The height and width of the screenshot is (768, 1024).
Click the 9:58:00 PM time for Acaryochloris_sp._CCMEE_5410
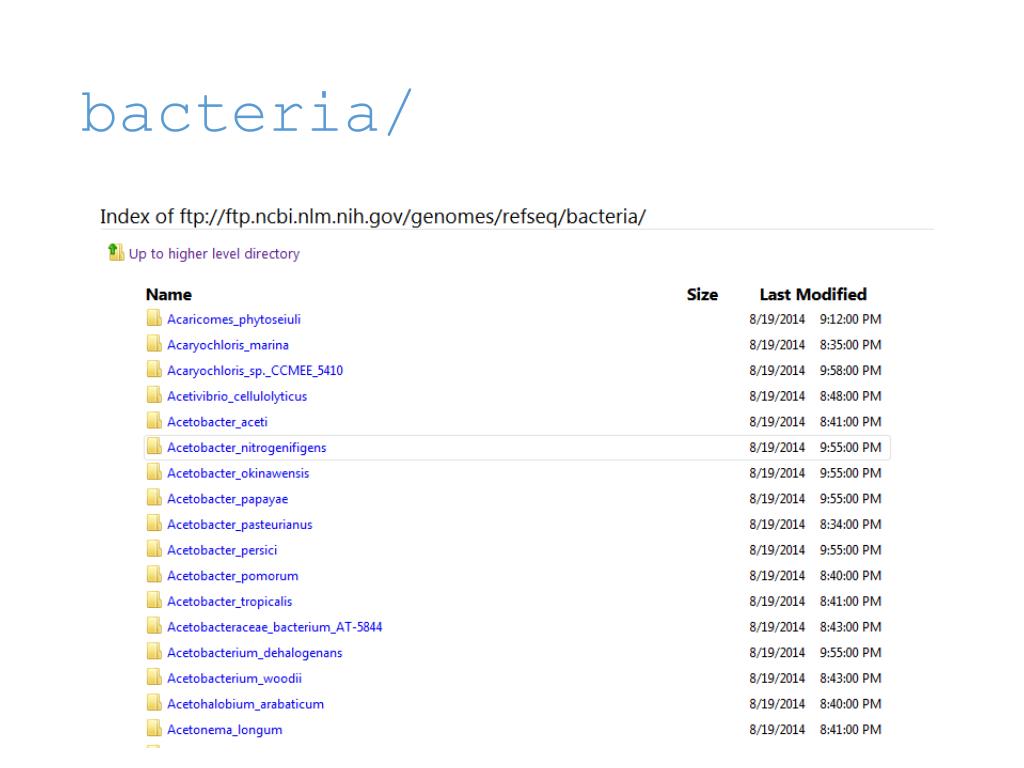click(x=850, y=370)
